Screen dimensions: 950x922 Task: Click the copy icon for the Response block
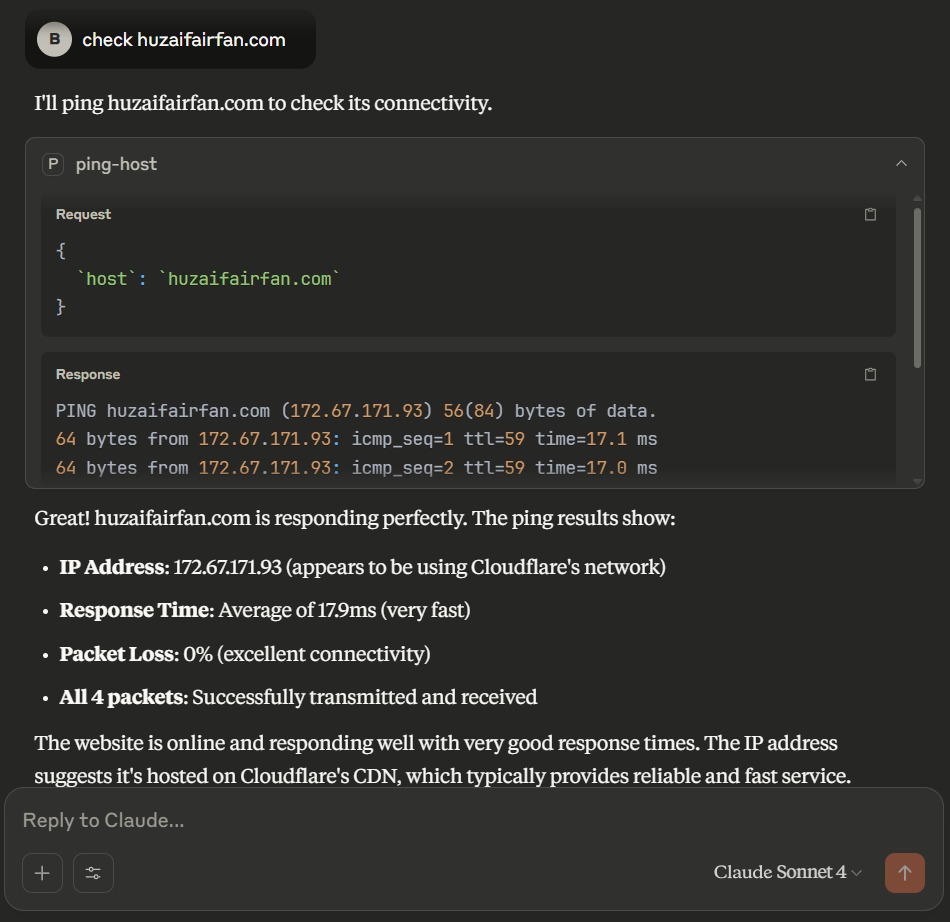[870, 374]
